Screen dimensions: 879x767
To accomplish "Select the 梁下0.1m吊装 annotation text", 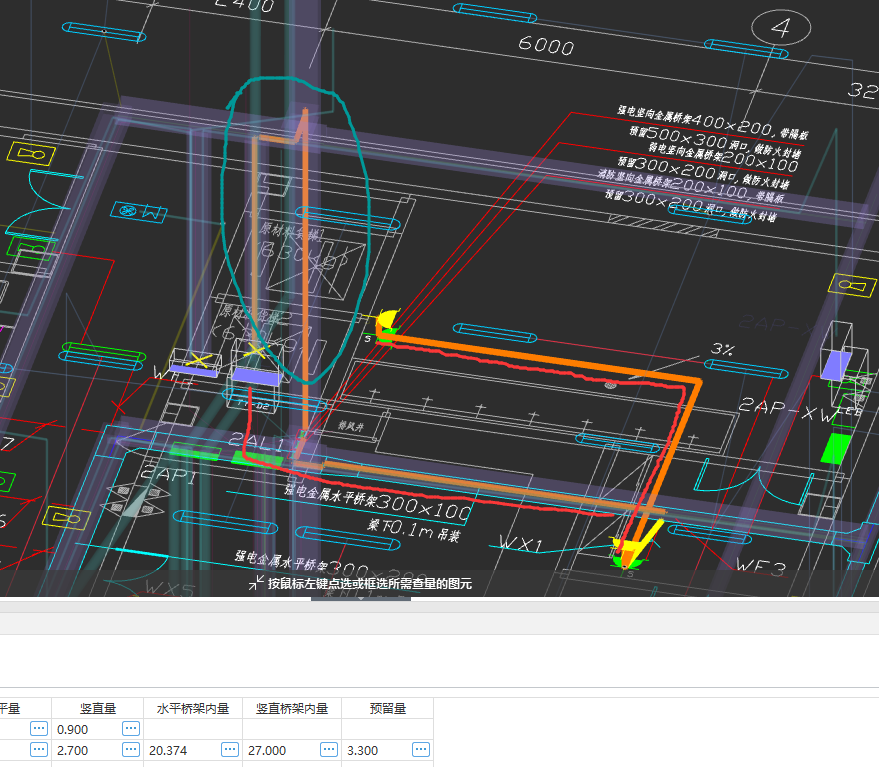I will pyautogui.click(x=413, y=530).
